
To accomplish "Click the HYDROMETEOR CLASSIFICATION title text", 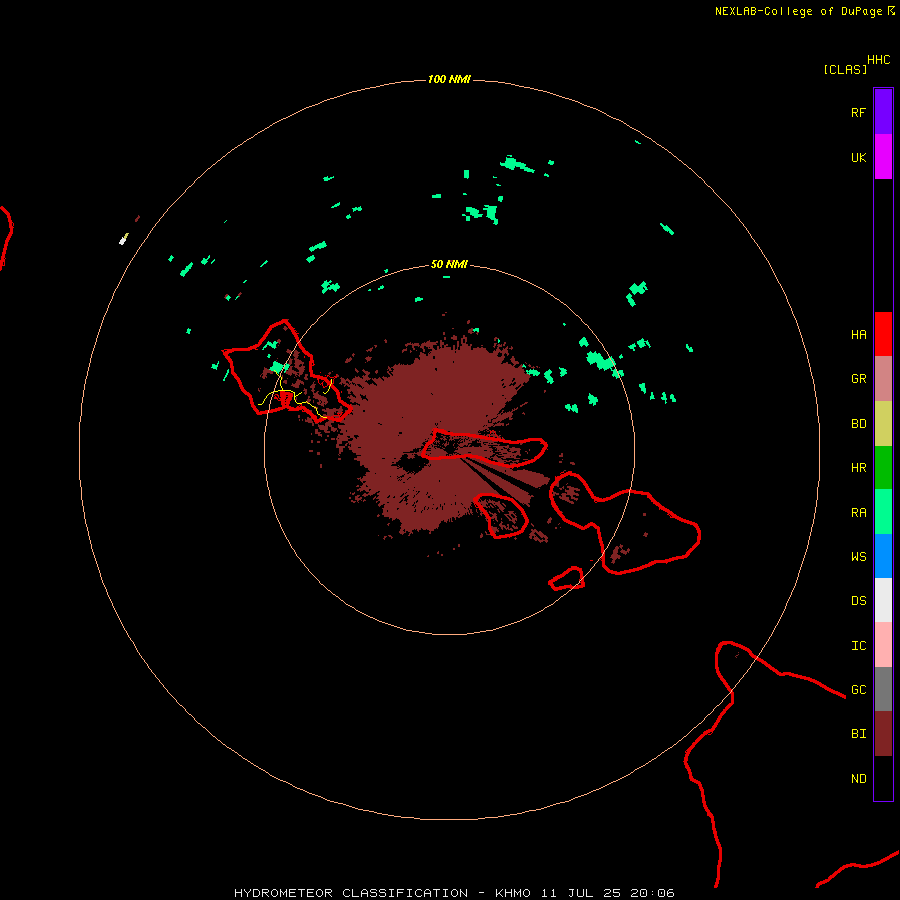I will click(x=351, y=893).
